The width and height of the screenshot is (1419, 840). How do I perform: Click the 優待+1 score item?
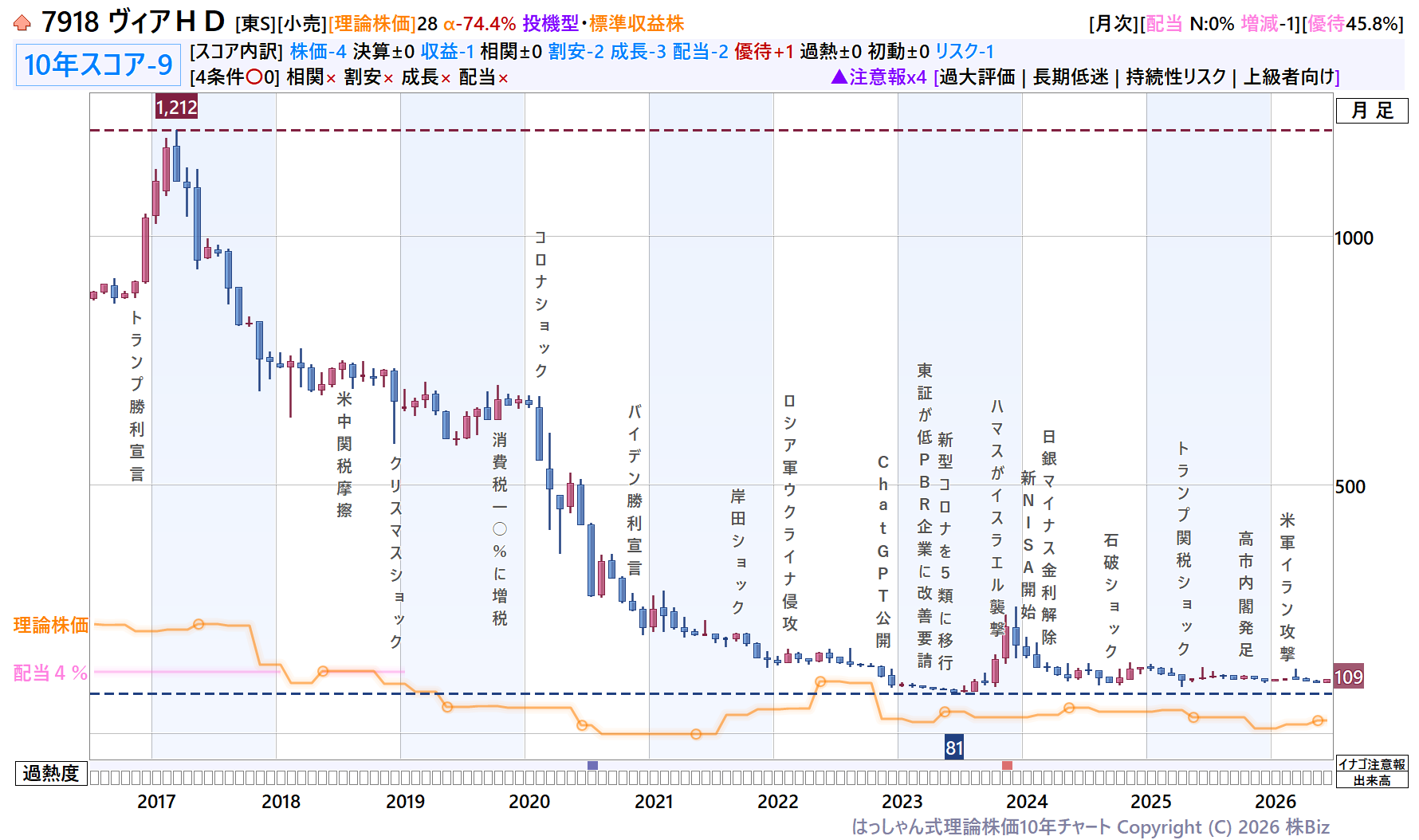point(764,52)
